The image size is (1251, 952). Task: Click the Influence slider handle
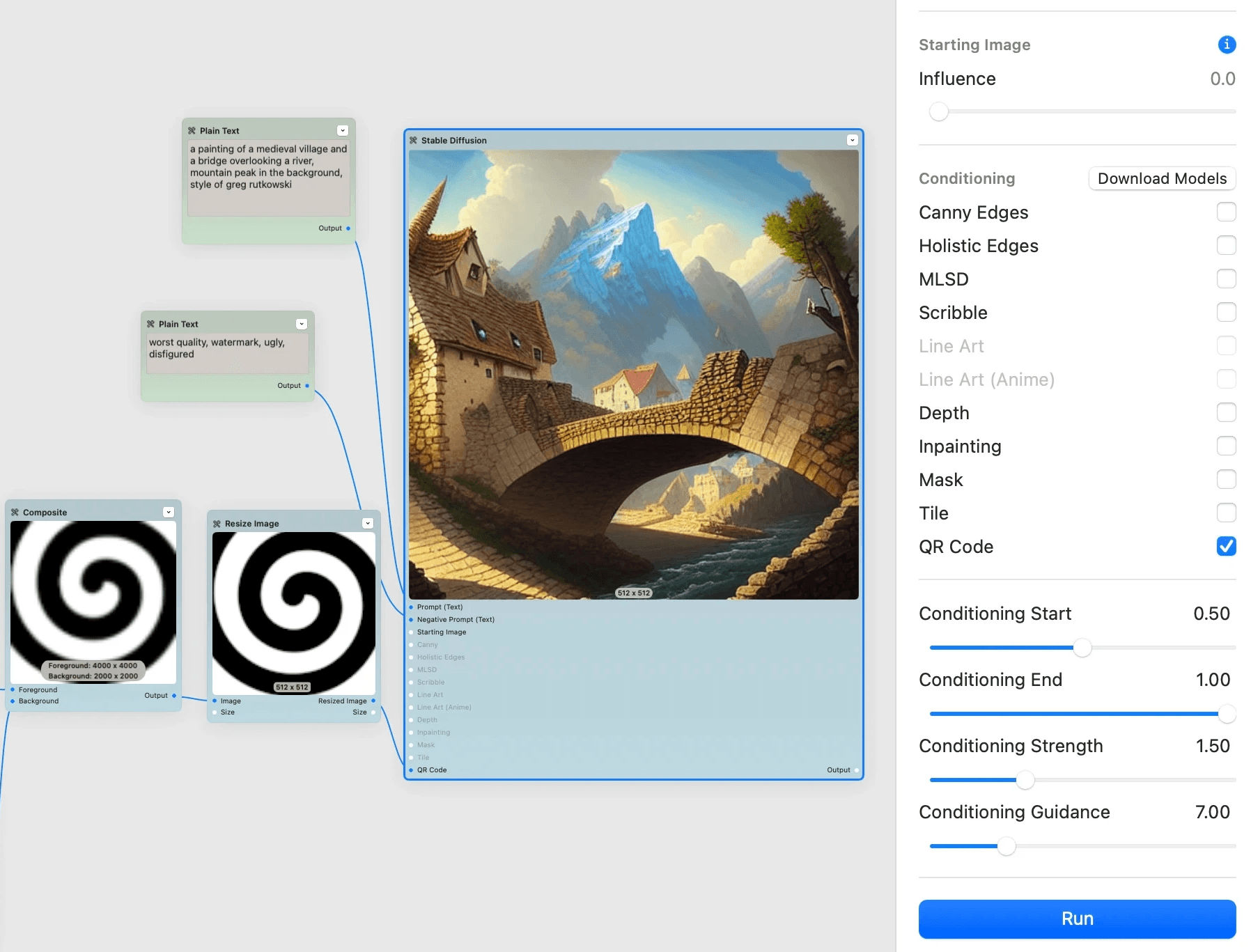tap(939, 111)
